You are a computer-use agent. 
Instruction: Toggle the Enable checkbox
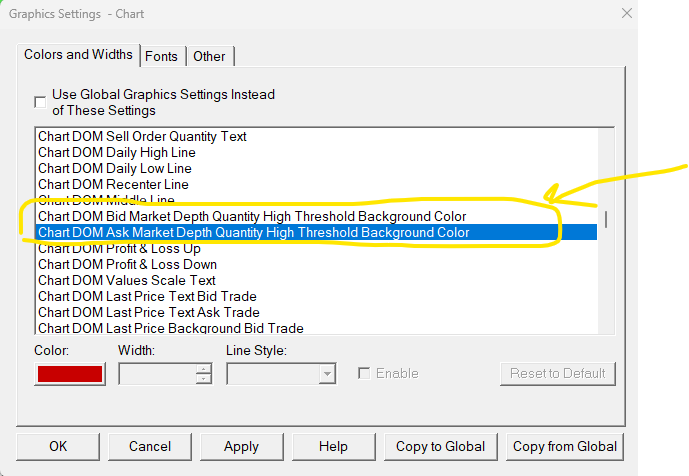[365, 374]
